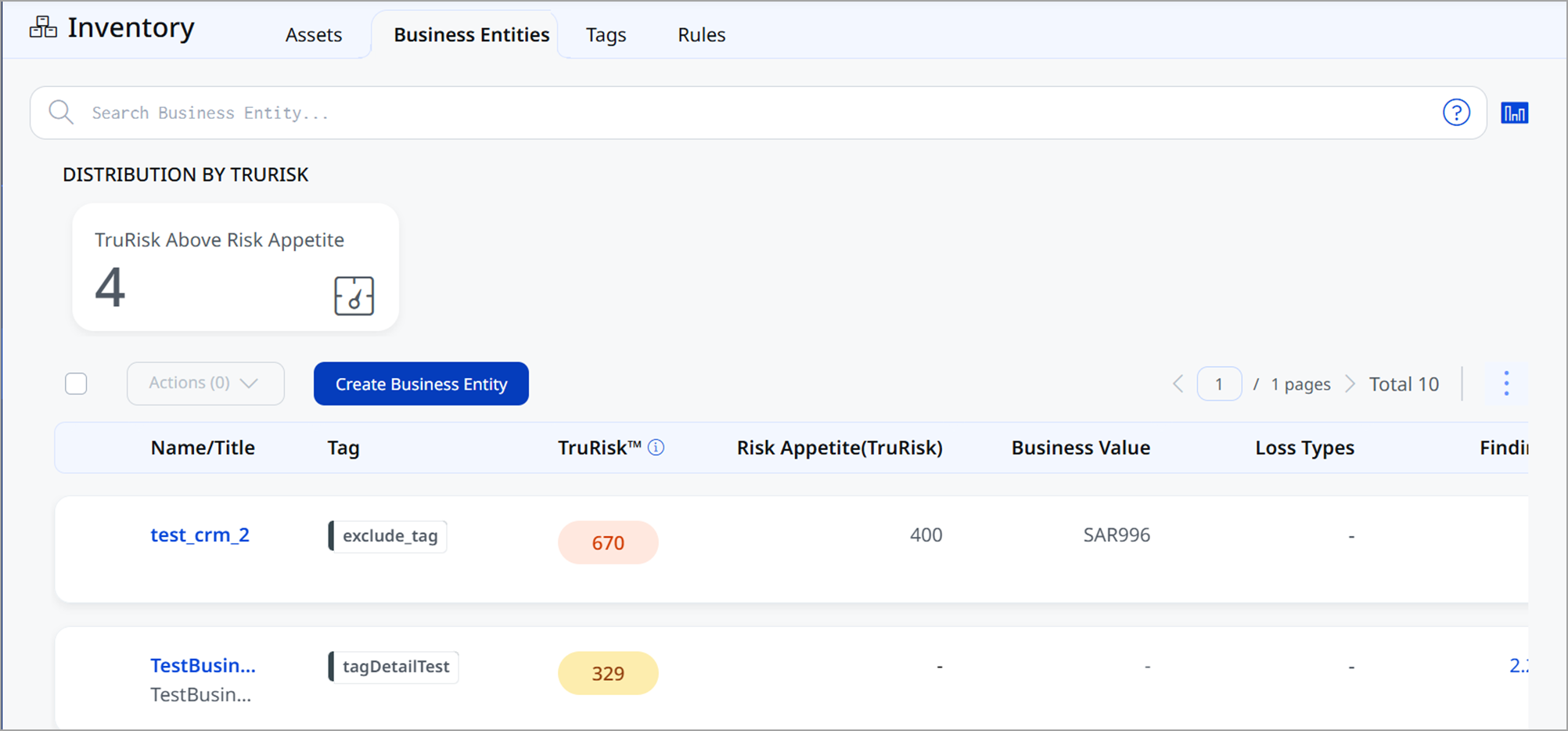
Task: Switch to the Assets tab
Action: coord(313,35)
